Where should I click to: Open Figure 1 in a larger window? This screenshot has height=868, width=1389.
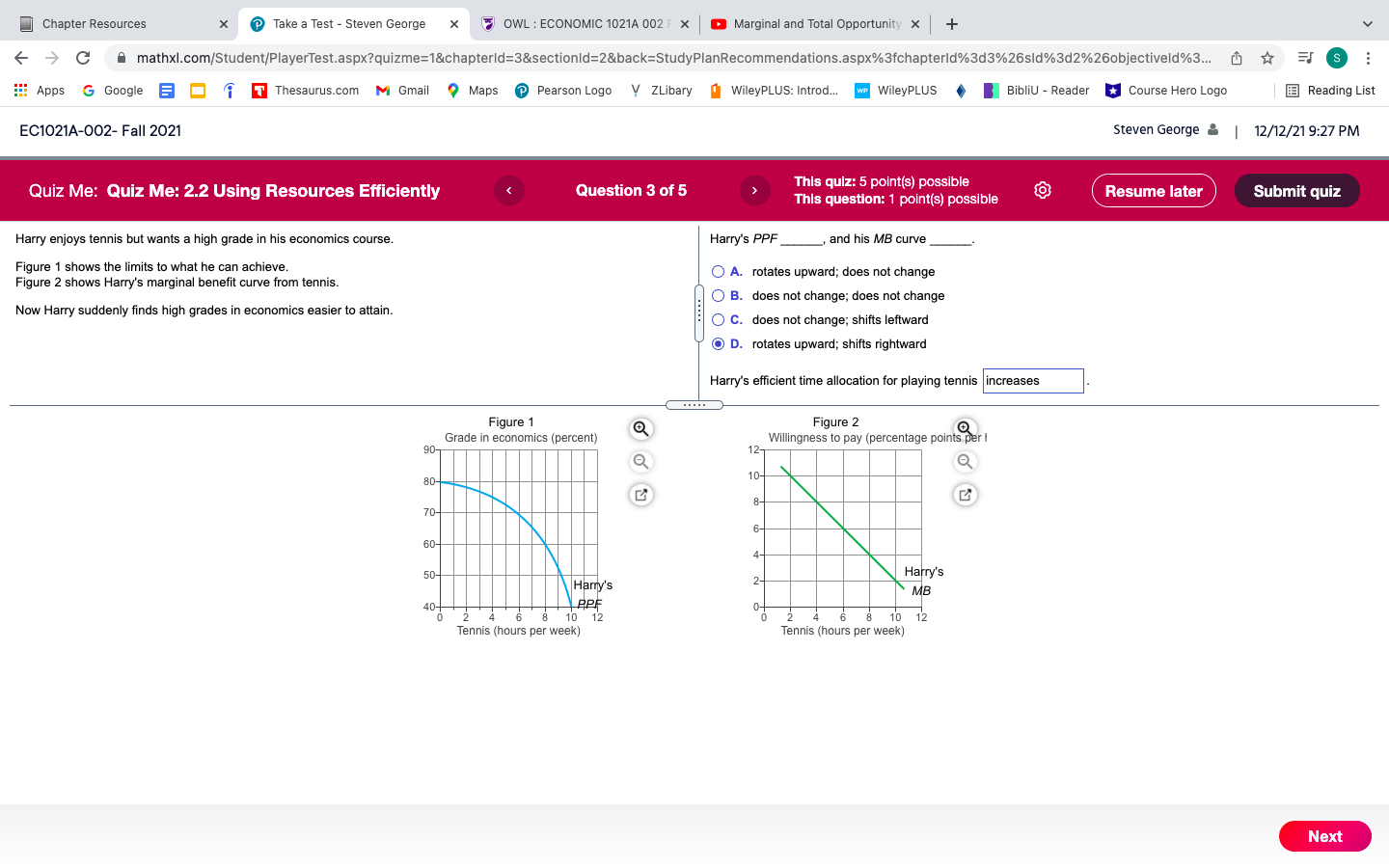pyautogui.click(x=640, y=494)
